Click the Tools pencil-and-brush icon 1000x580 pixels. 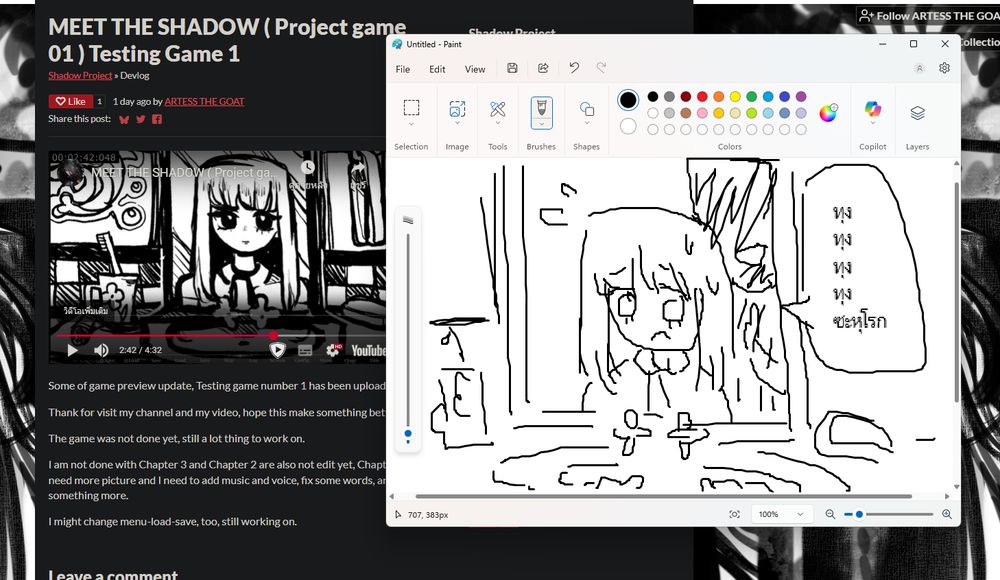click(x=497, y=108)
